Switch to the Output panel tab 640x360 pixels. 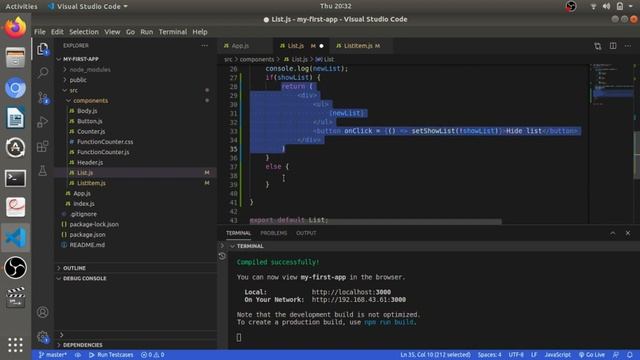point(306,233)
